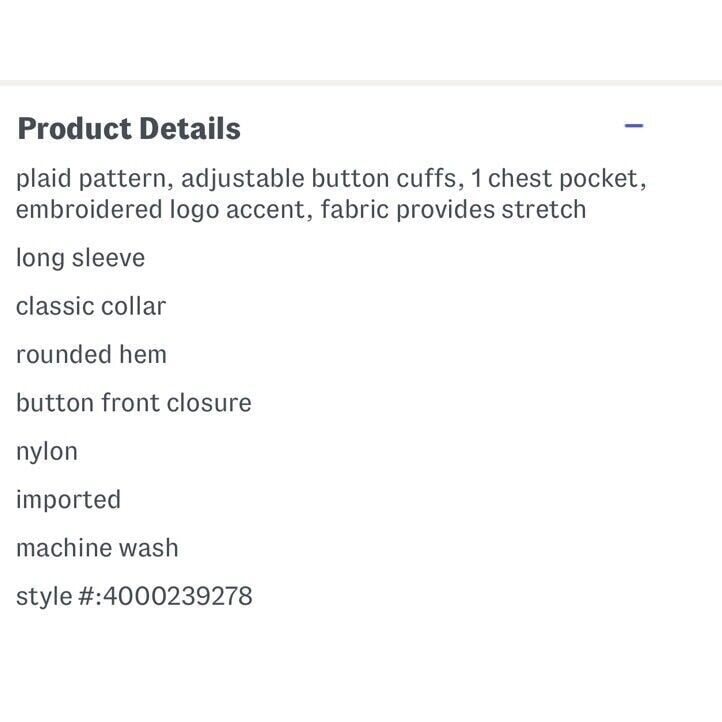Viewport: 722px width, 722px height.
Task: Click fabric provides stretch text
Action: click(x=454, y=210)
